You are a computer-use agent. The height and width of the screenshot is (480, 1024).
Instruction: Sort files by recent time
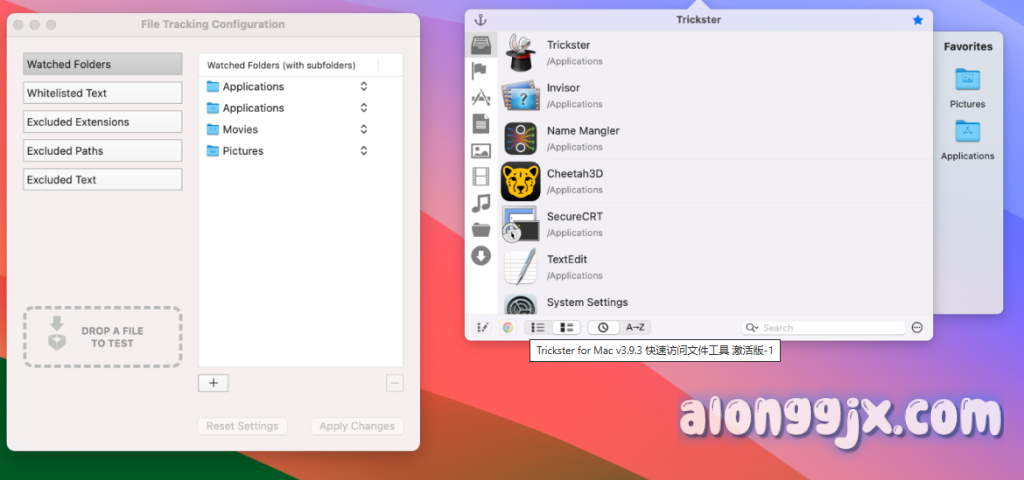(x=603, y=327)
